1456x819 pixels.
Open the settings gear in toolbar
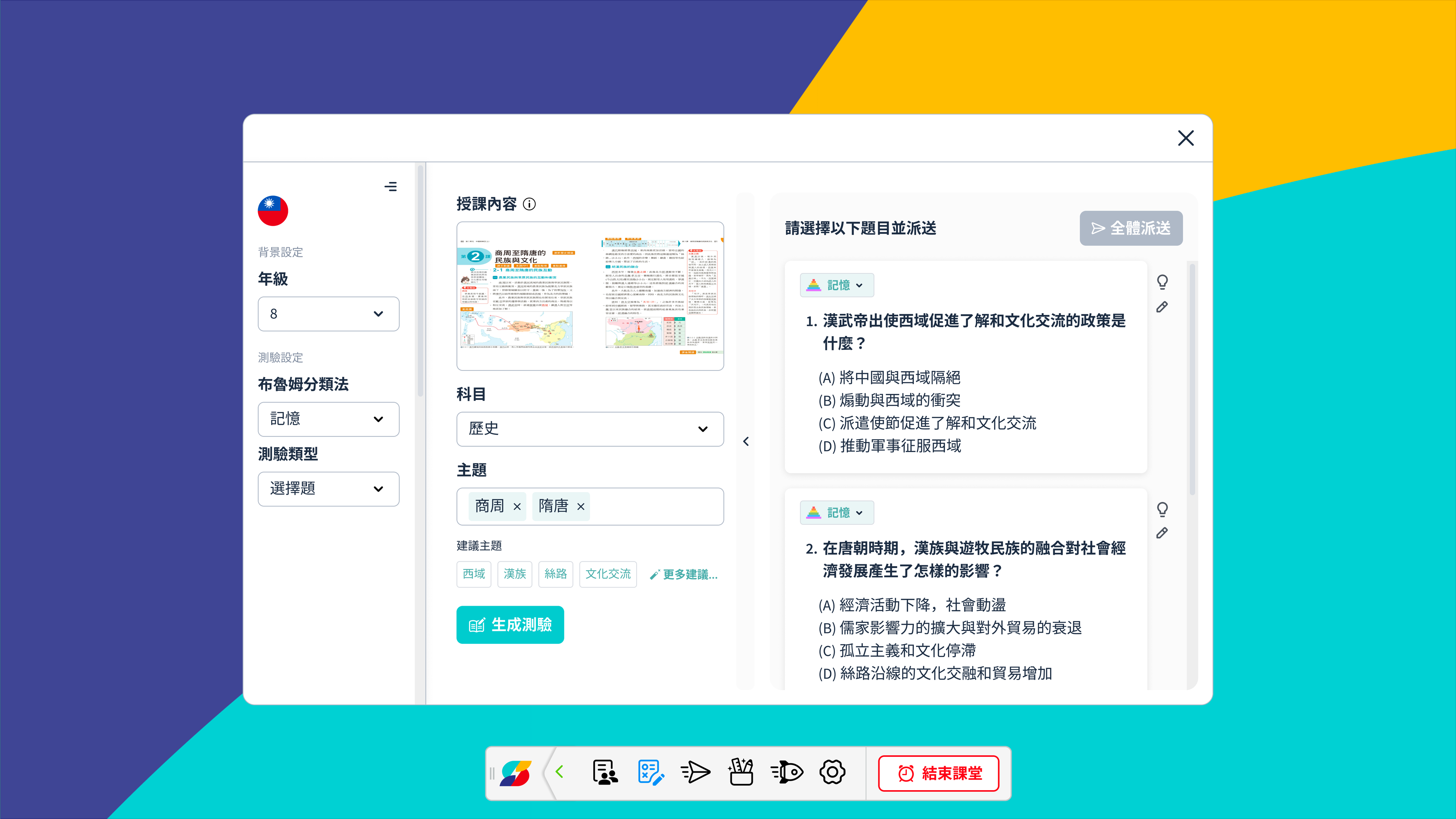click(833, 773)
